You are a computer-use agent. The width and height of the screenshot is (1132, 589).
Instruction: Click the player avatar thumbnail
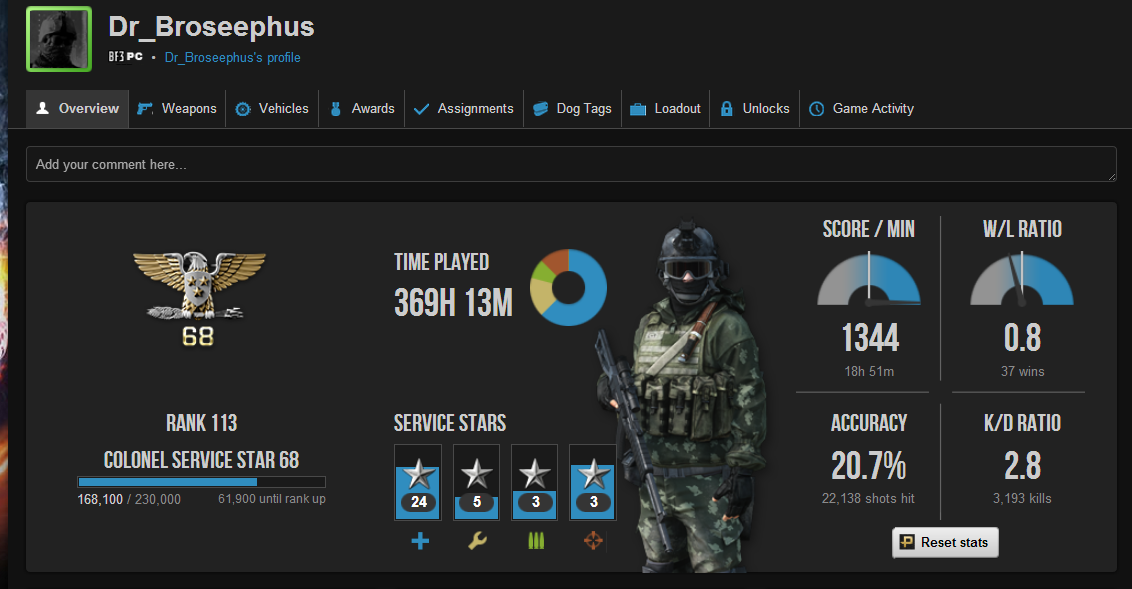pos(59,39)
